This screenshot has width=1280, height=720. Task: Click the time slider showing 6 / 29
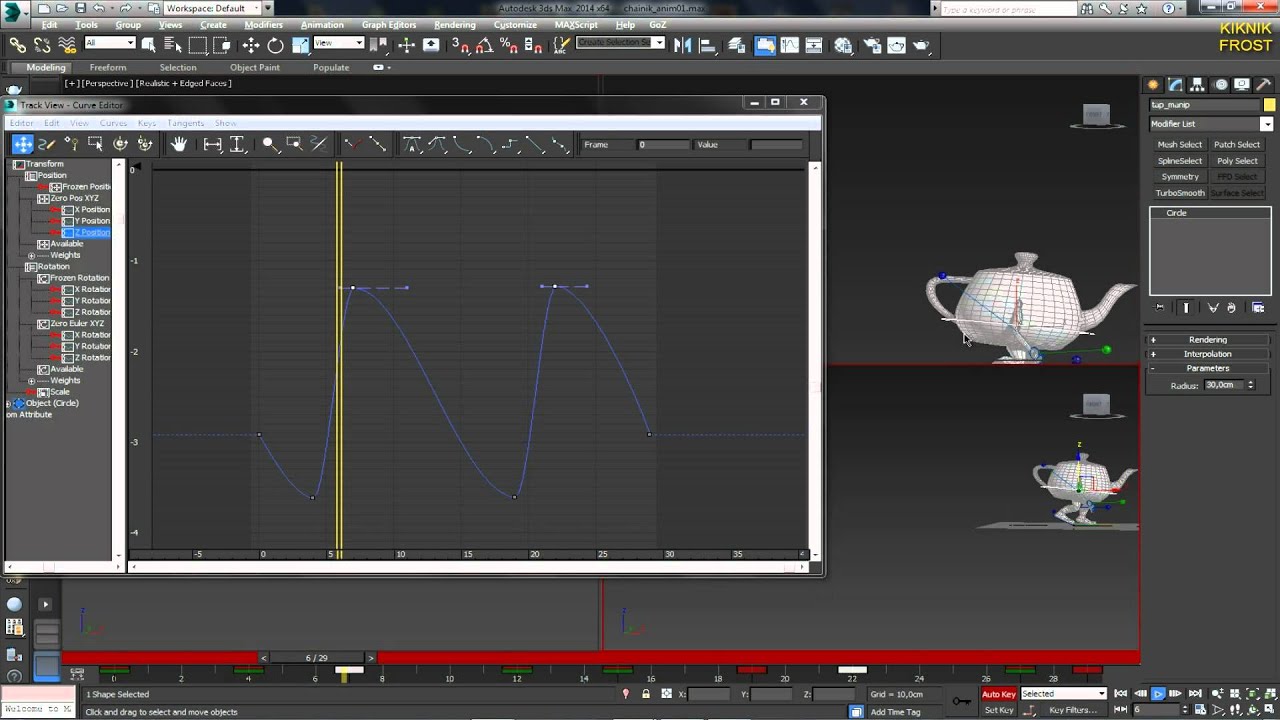coord(316,658)
